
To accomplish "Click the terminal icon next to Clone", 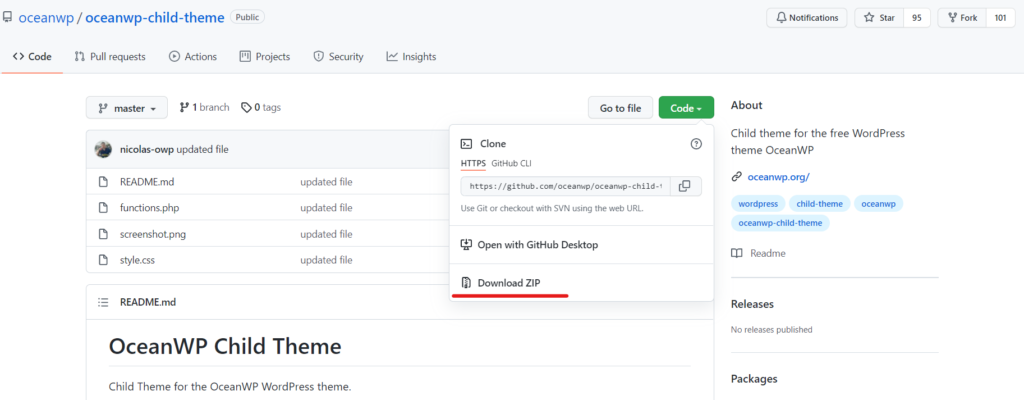I will point(466,144).
